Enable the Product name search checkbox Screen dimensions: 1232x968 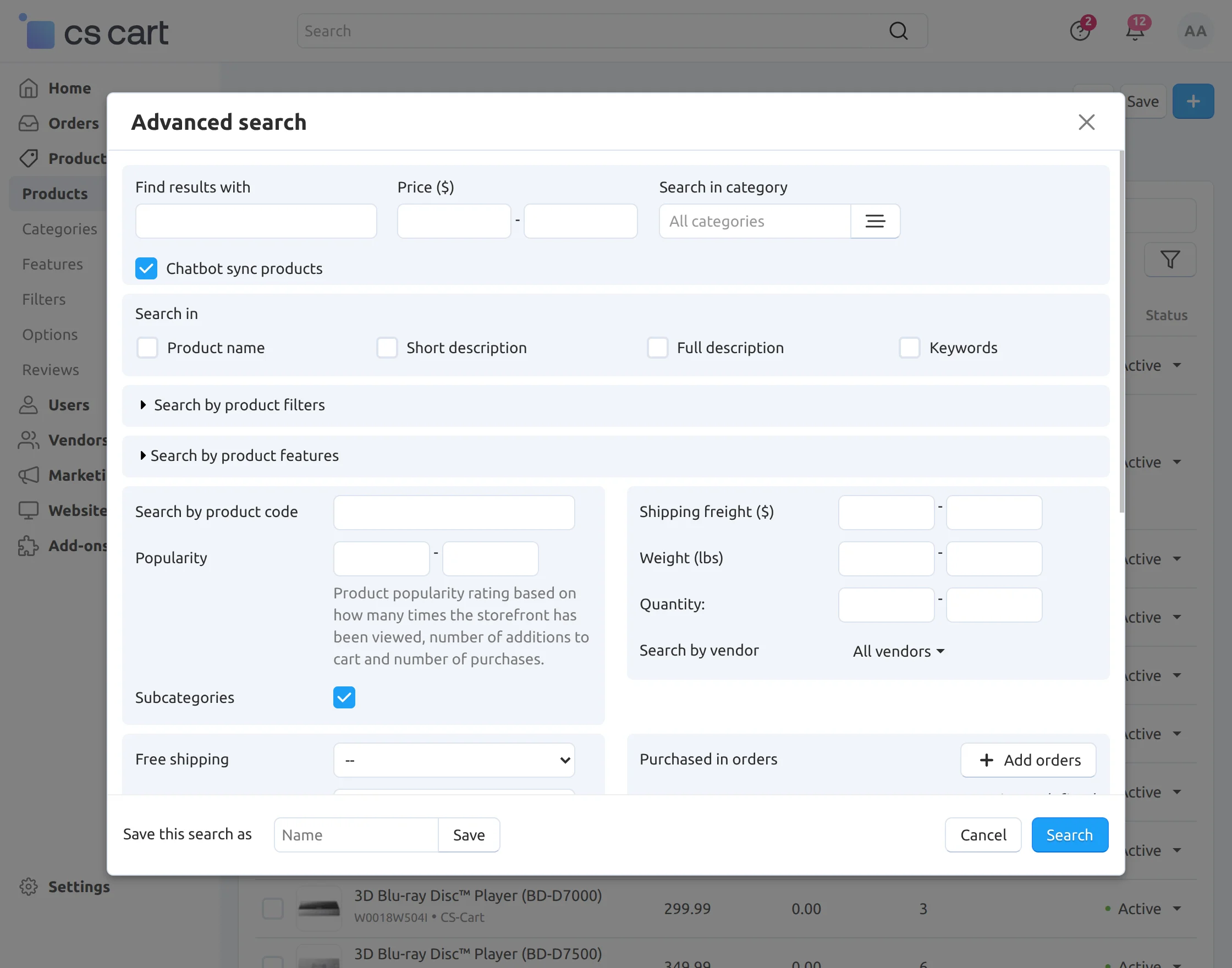coord(147,348)
